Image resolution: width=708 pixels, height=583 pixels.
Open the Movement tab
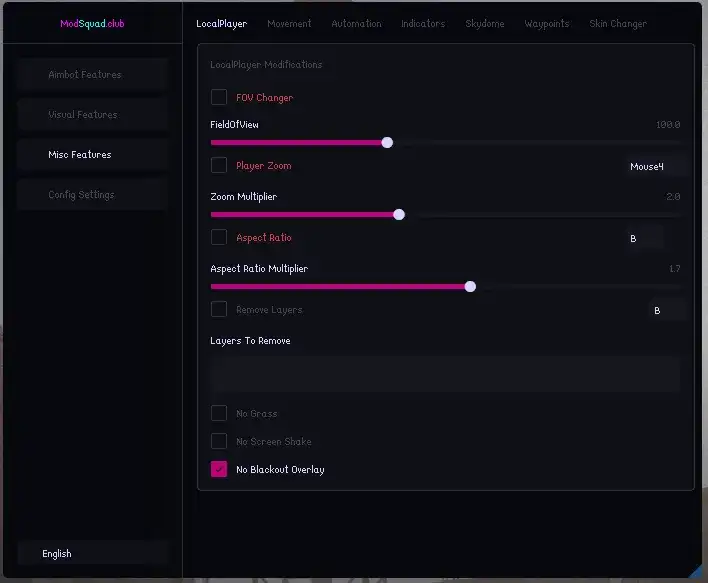(x=289, y=23)
